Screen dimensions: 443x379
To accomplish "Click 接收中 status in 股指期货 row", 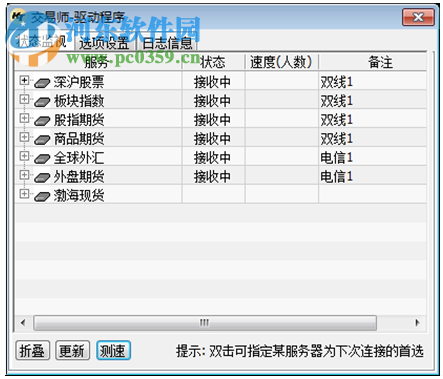I will click(212, 120).
